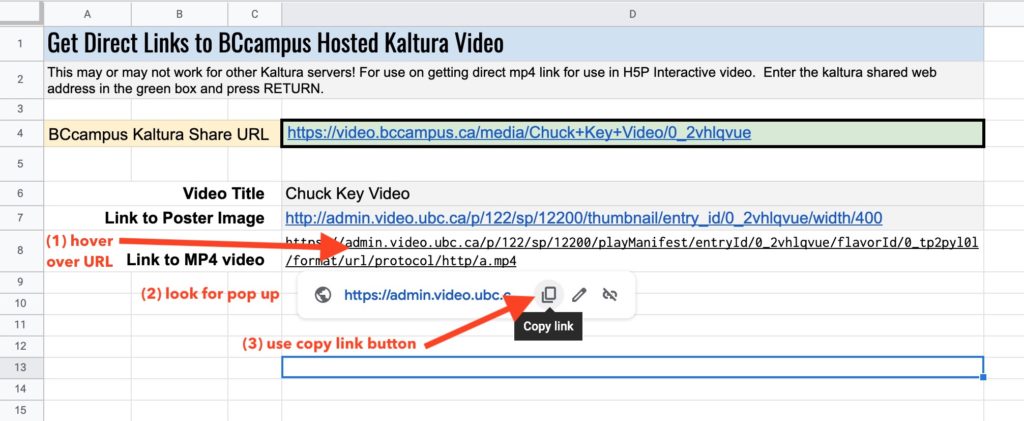Click the globe icon in link popup

323,295
